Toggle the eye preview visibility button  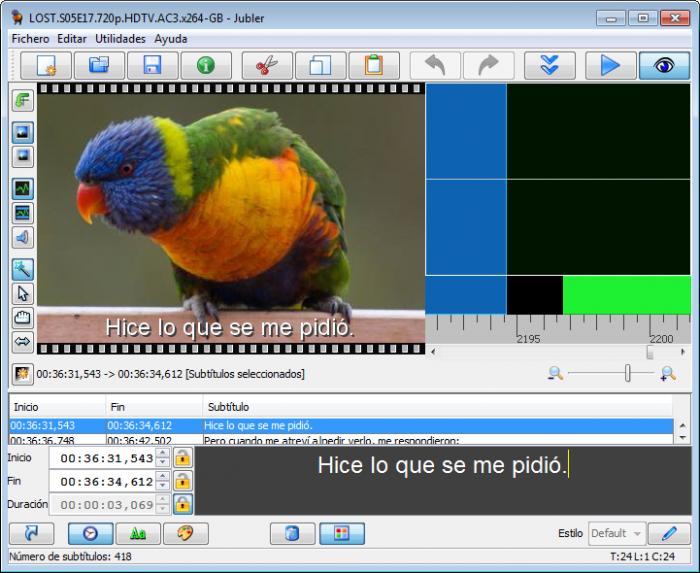pos(663,66)
